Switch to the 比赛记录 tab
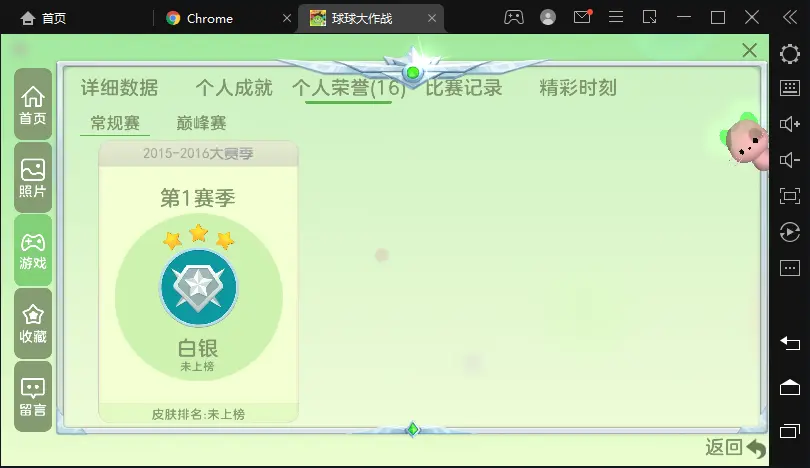This screenshot has height=468, width=810. (x=463, y=88)
